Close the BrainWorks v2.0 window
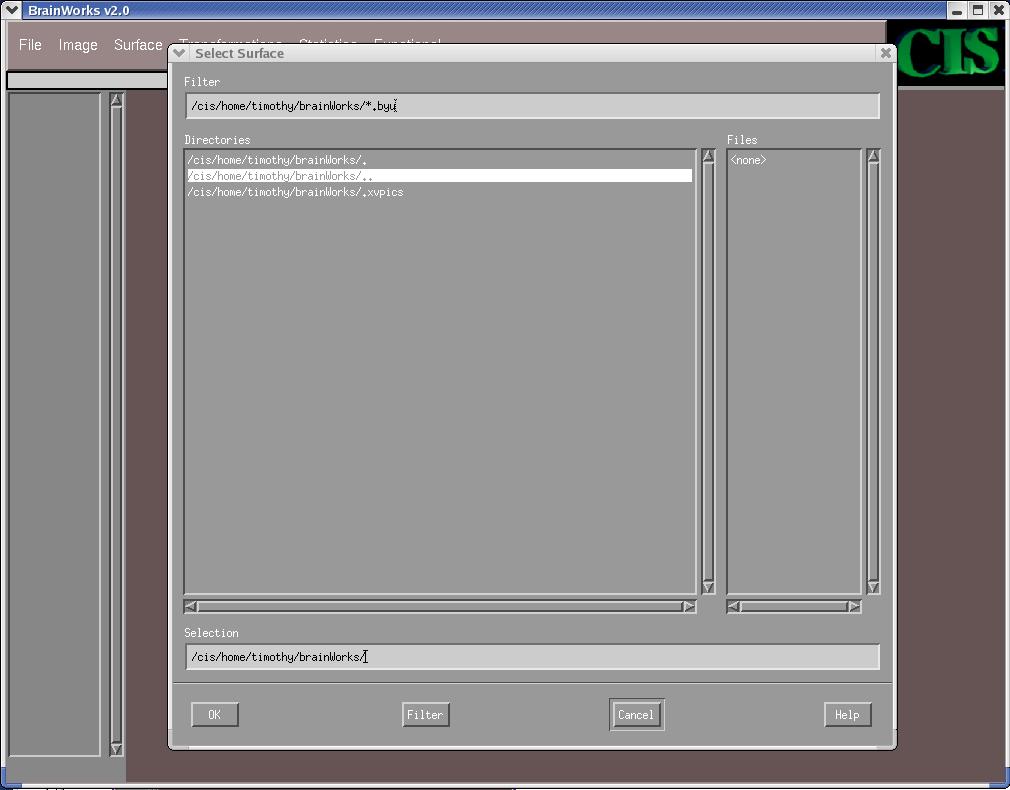Screen dimensions: 1010x790 pos(998,10)
